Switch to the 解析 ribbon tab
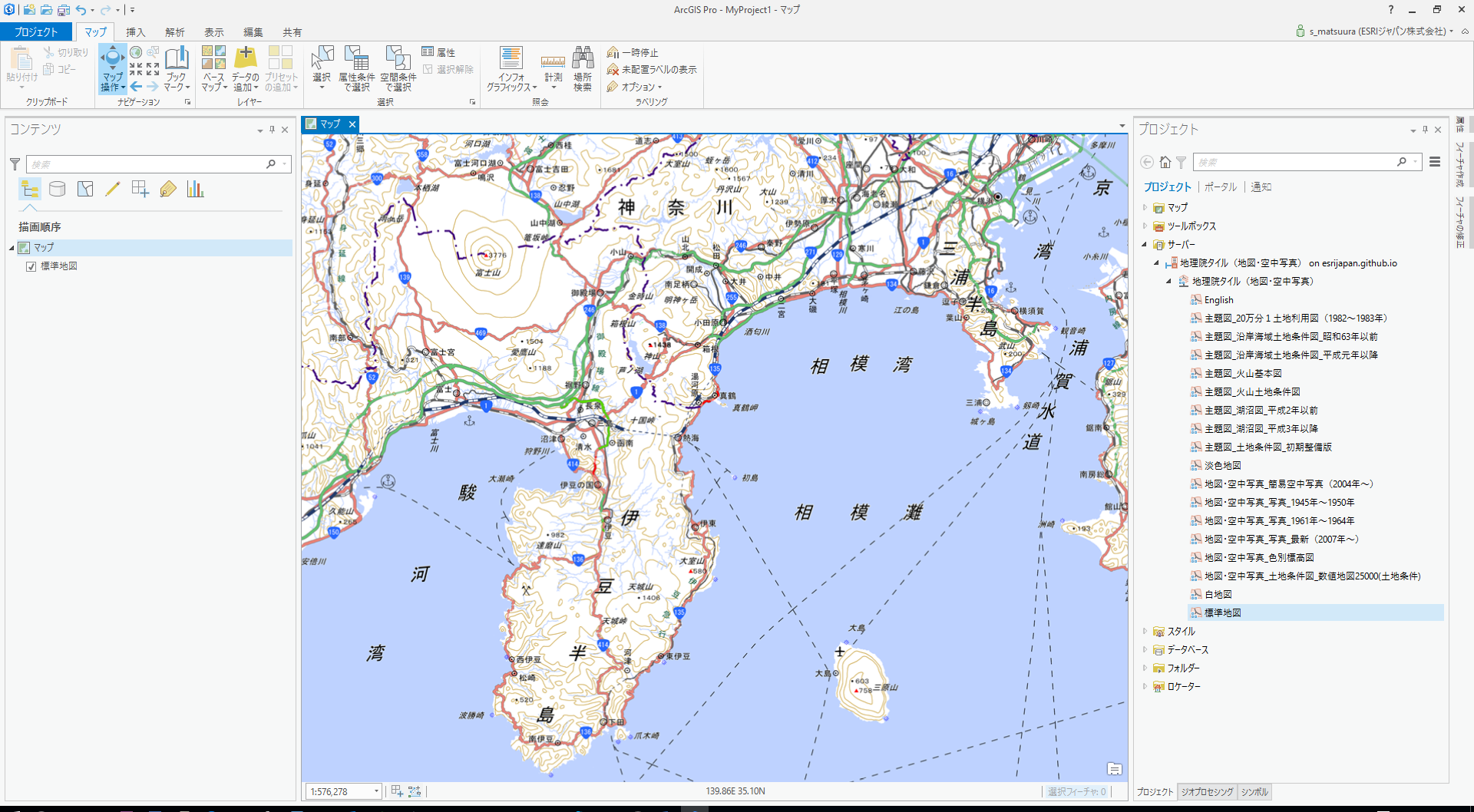1474x812 pixels. [174, 32]
